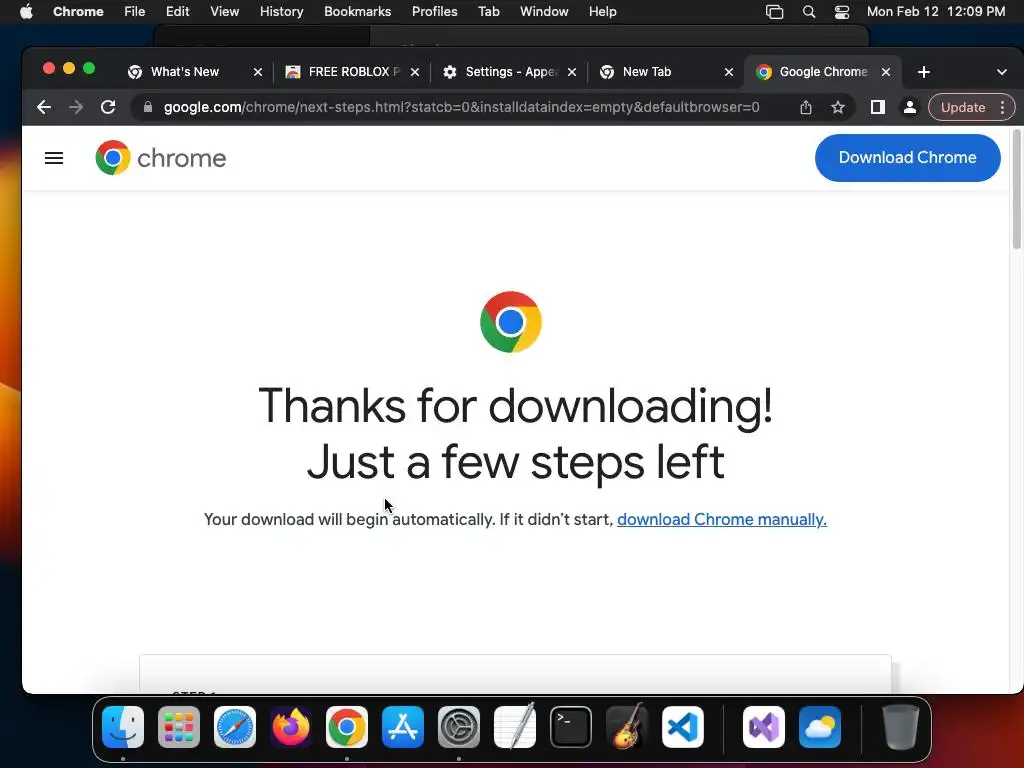Open the Help menu
Image resolution: width=1024 pixels, height=768 pixels.
coord(602,12)
